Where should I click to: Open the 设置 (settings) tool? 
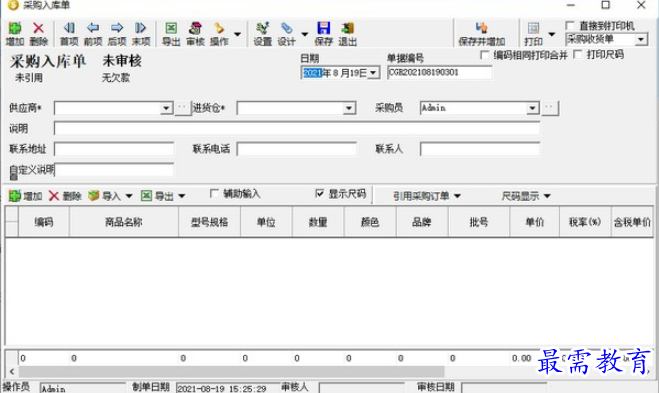tap(263, 34)
